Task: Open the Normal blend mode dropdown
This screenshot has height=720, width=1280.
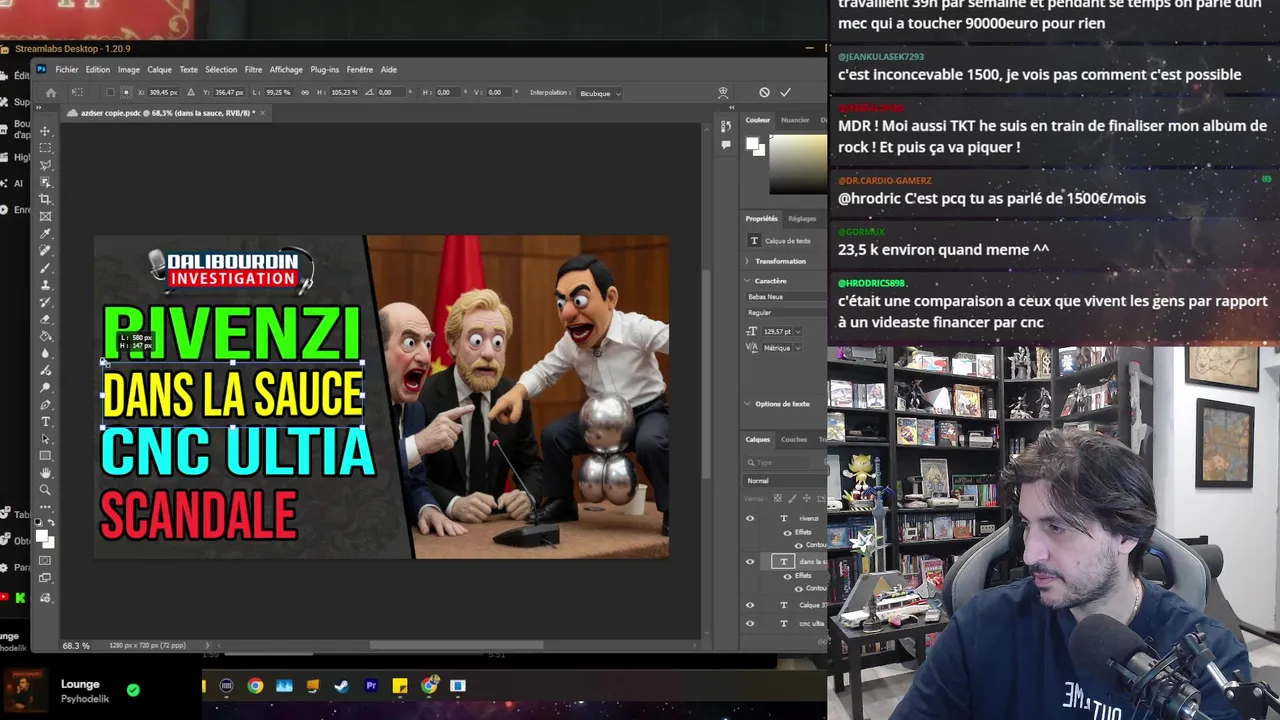Action: [786, 481]
